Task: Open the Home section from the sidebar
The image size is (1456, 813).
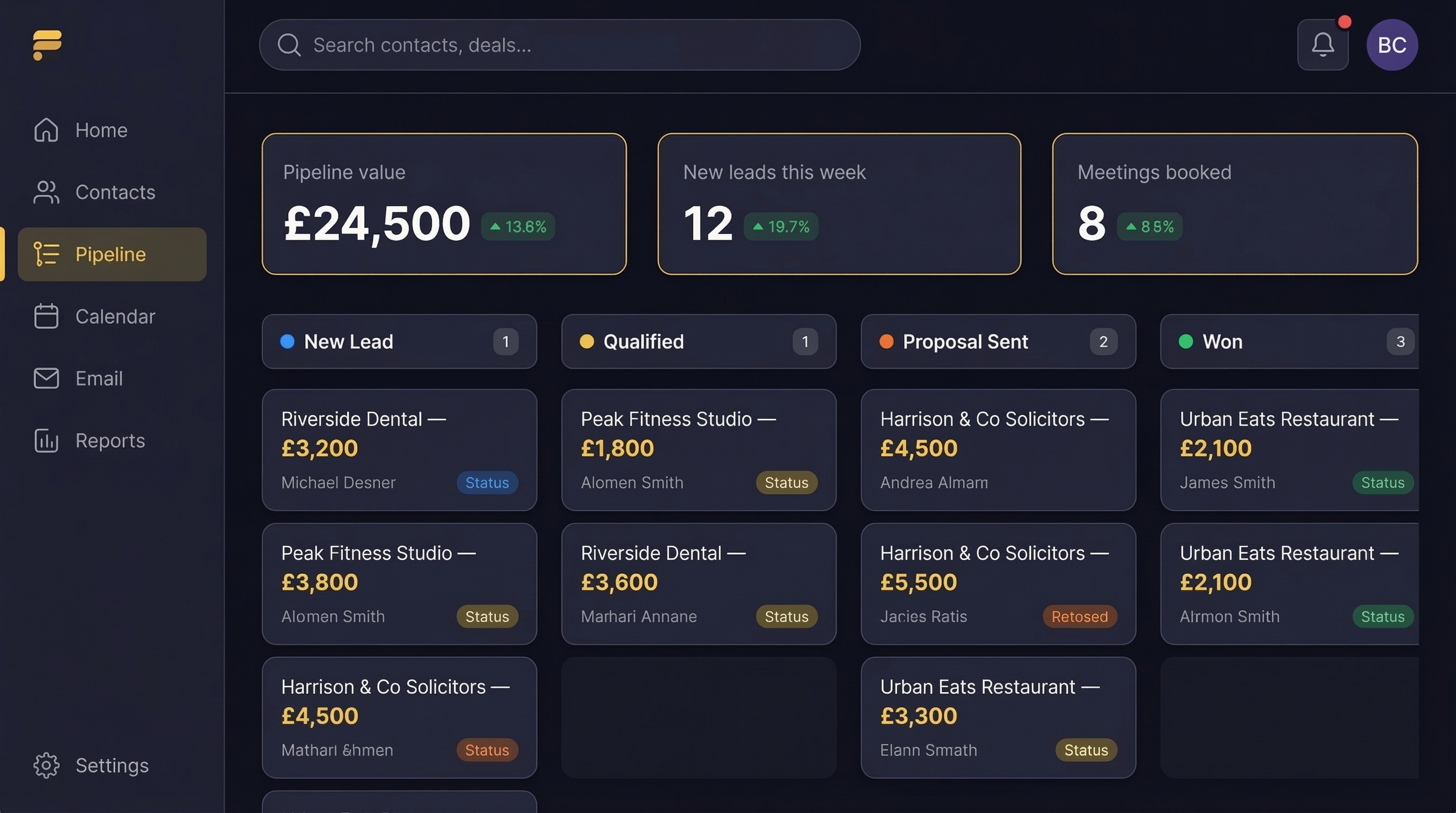Action: (101, 130)
